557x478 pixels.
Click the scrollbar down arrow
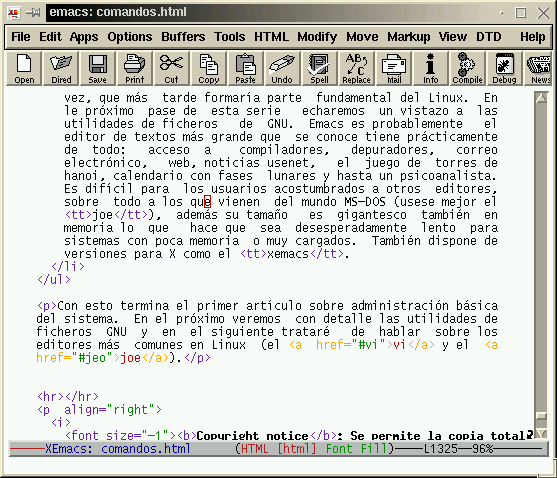click(541, 433)
